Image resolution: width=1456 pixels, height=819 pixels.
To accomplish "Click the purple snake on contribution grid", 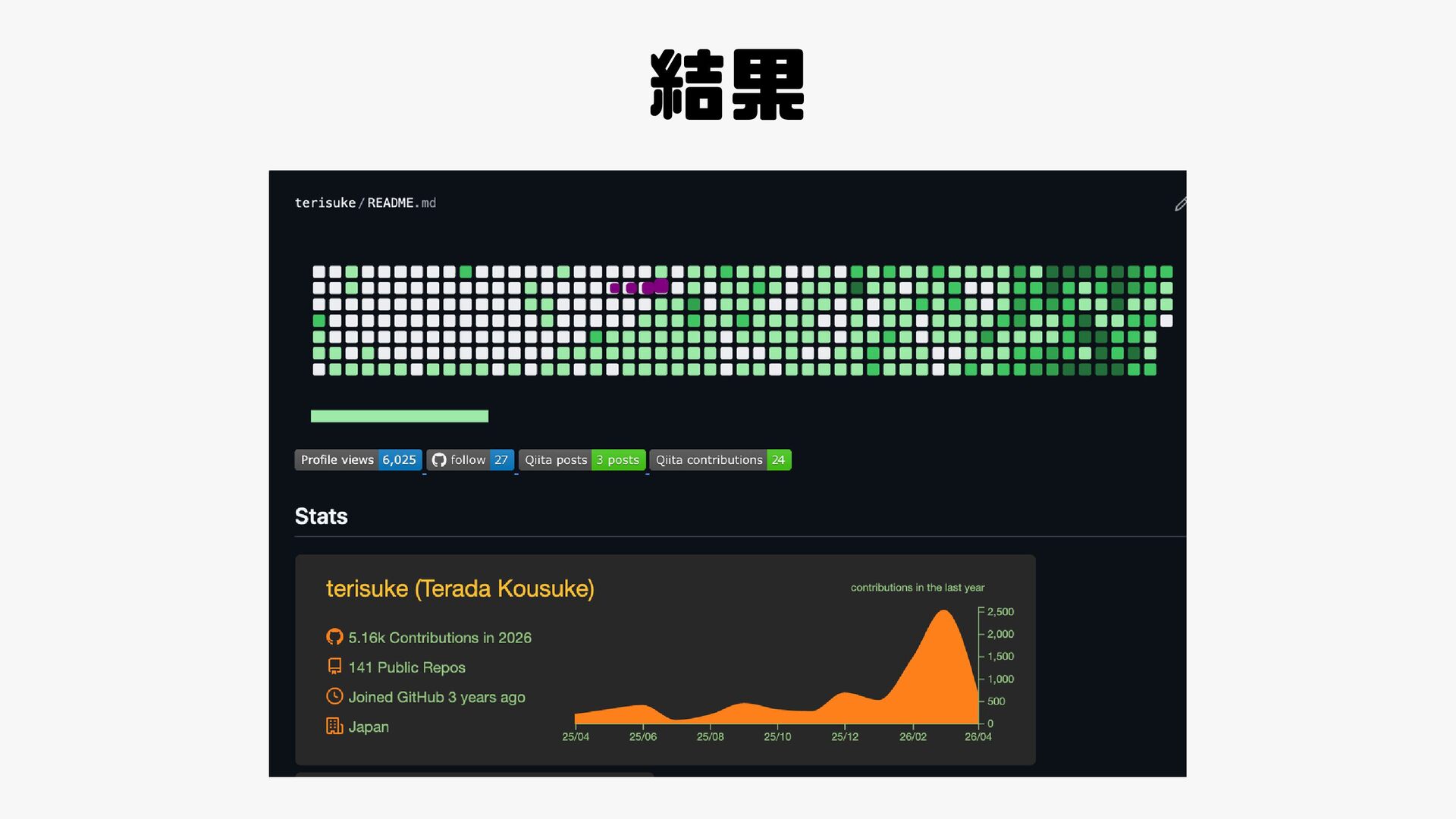I will 639,287.
